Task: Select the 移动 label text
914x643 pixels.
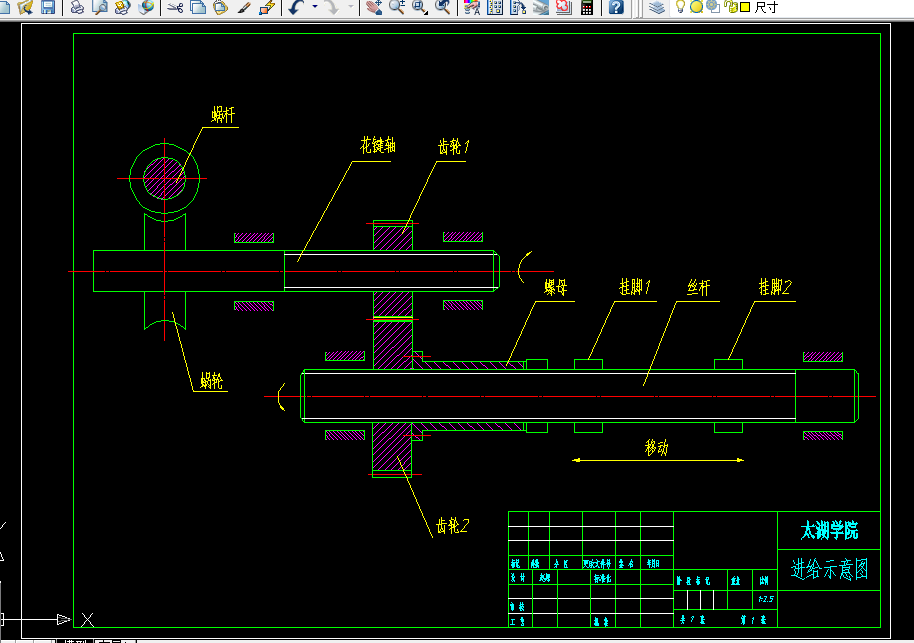Action: tap(656, 447)
